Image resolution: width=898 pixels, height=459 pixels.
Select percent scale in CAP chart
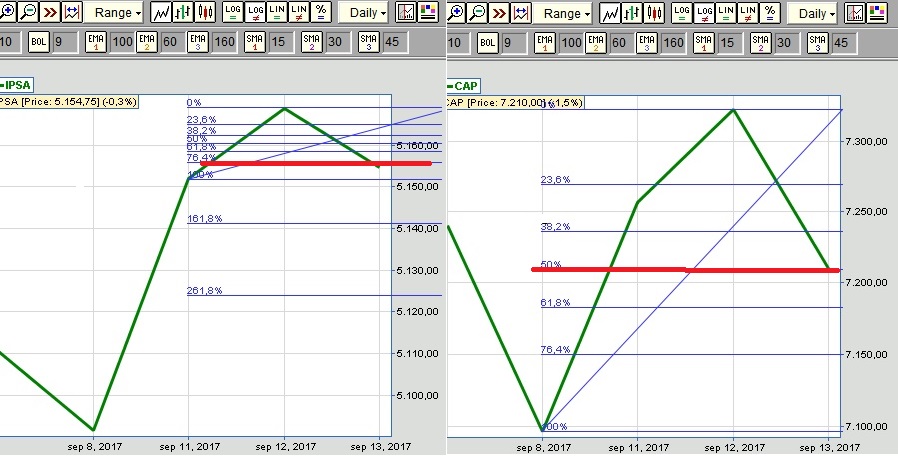[x=770, y=13]
